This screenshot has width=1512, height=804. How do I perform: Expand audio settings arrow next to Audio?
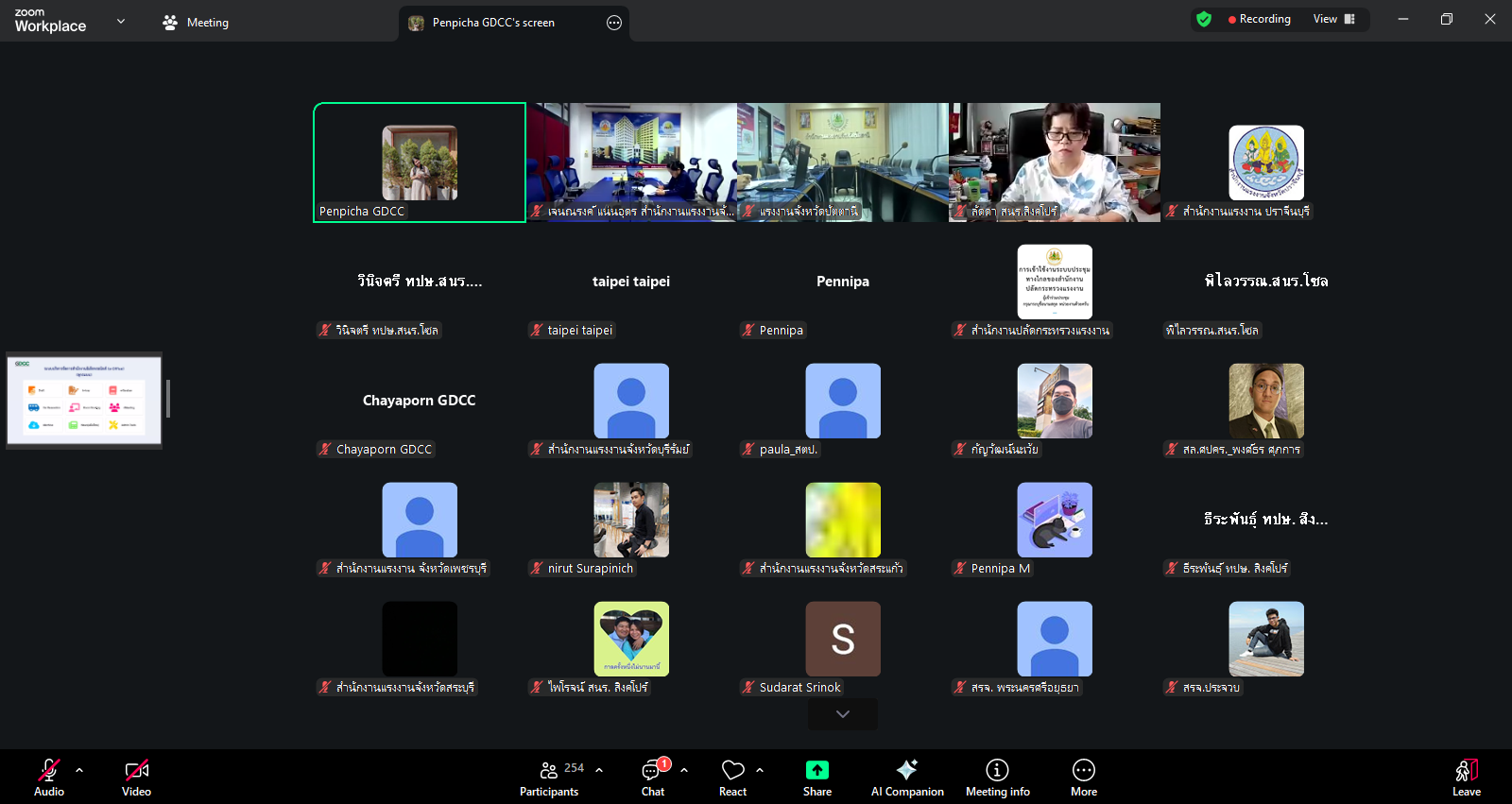pos(79,770)
